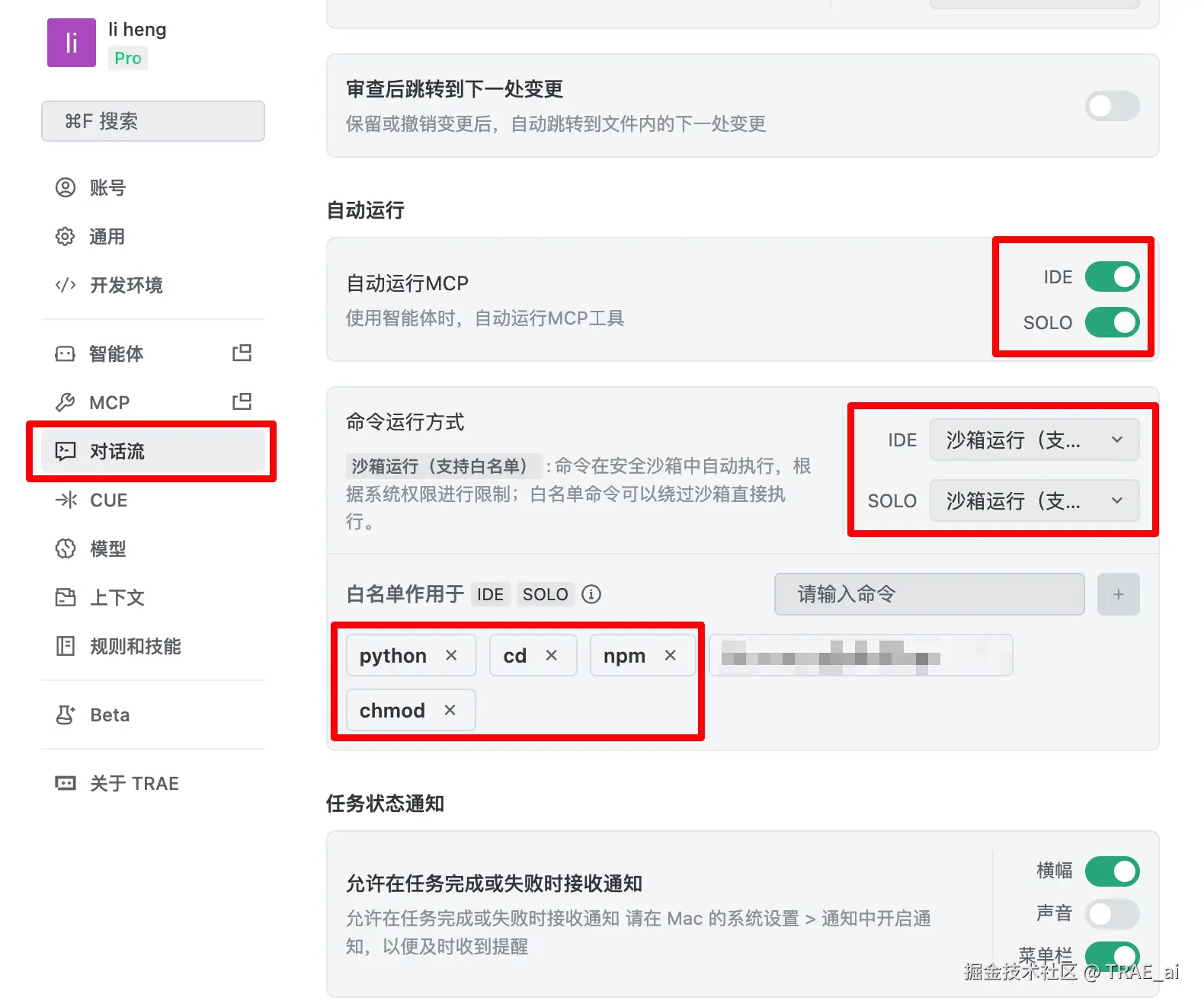Image resolution: width=1204 pixels, height=1007 pixels.
Task: Open the external link icon for 智能体
Action: tap(242, 353)
